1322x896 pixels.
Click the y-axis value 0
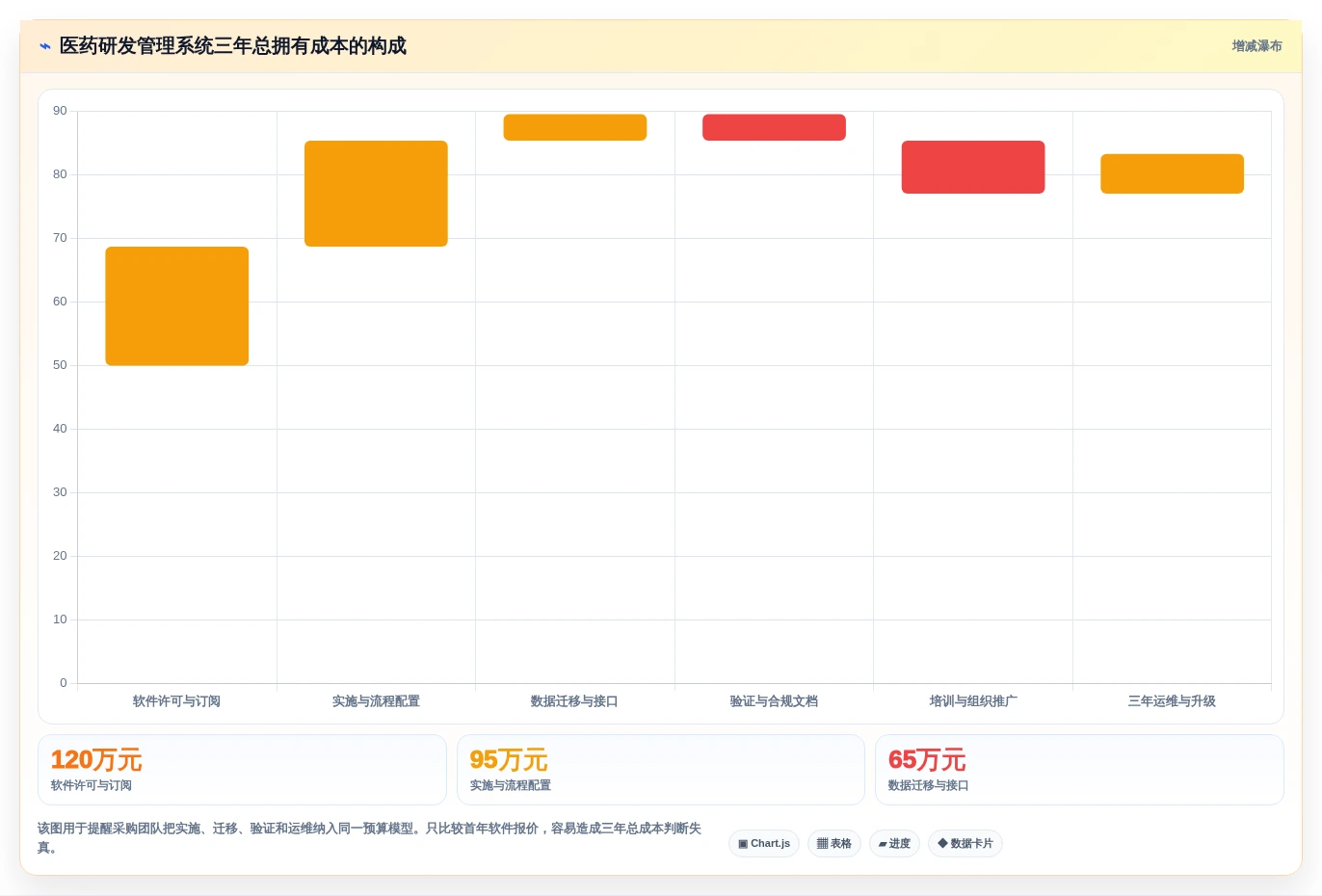64,683
